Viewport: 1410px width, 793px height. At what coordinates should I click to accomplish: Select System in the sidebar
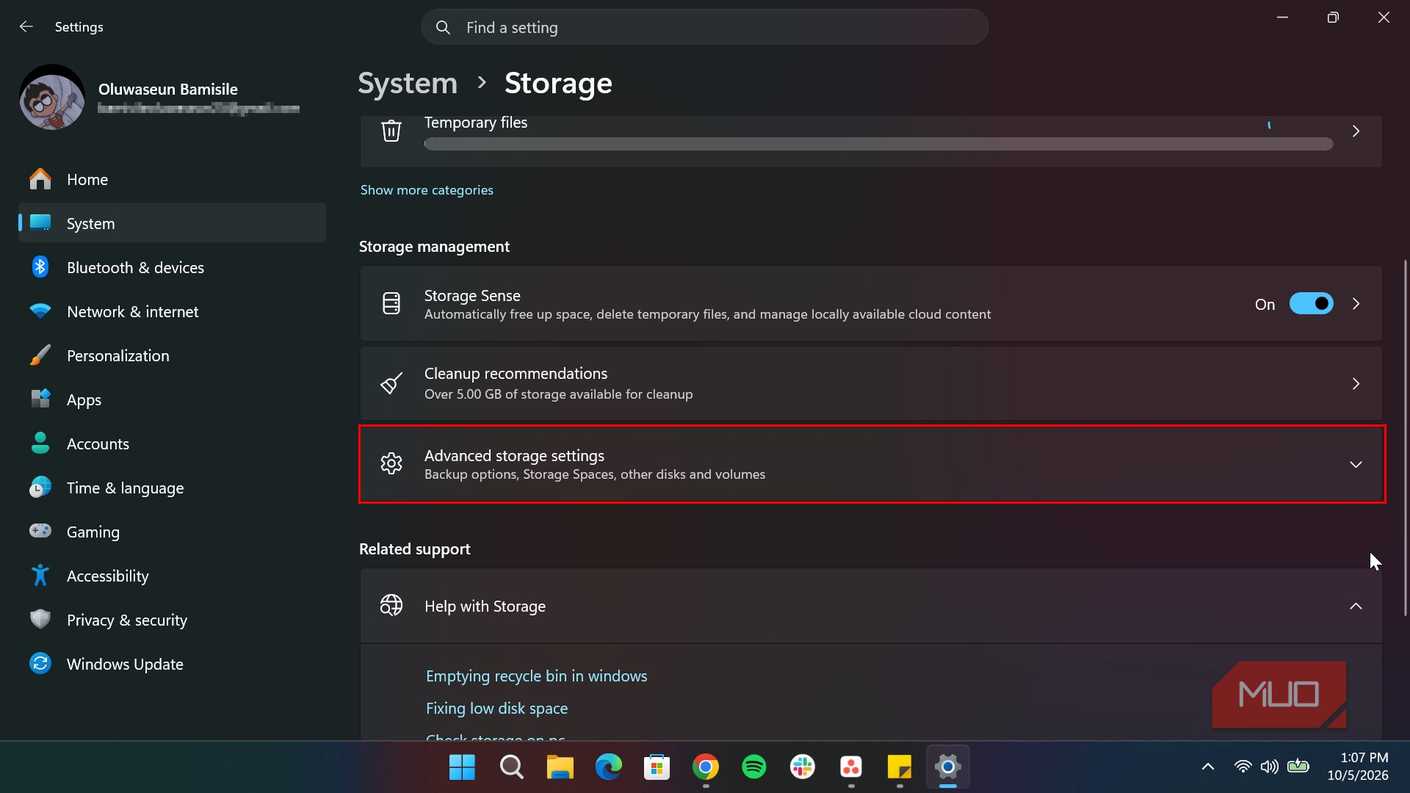[172, 223]
